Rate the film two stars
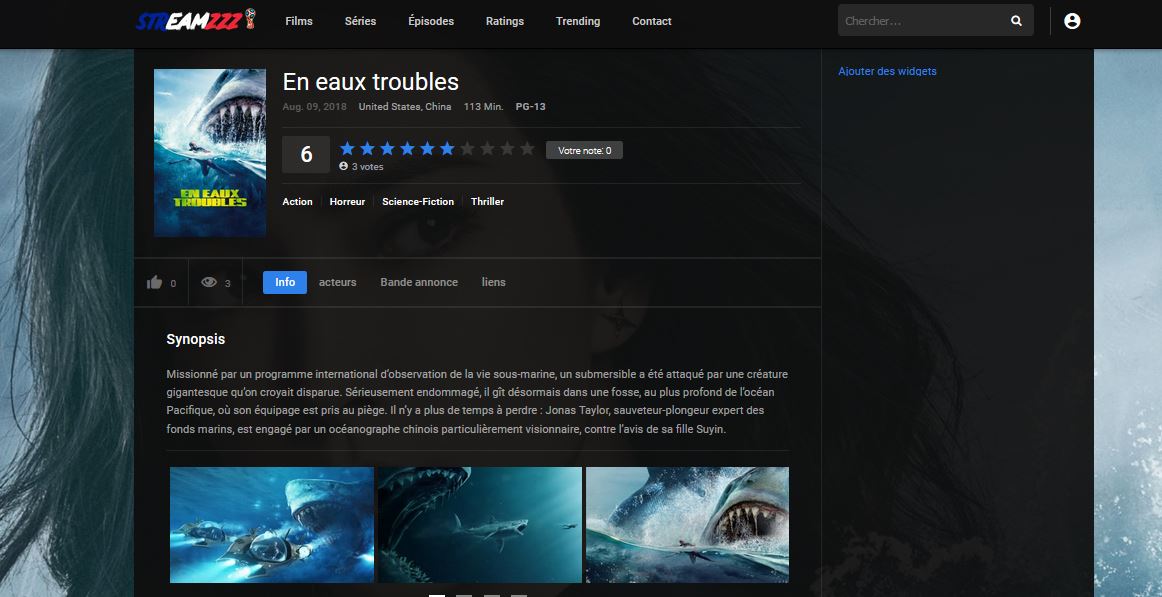This screenshot has width=1162, height=597. pyautogui.click(x=367, y=149)
